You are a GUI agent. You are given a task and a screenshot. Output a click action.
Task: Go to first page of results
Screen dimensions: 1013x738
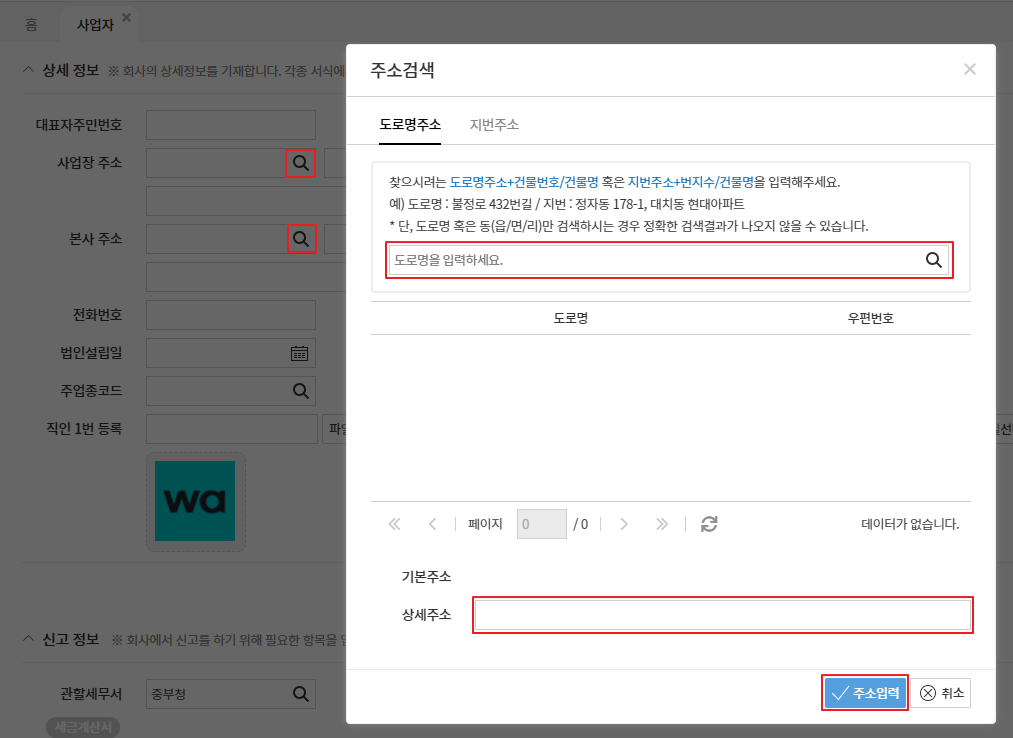394,524
